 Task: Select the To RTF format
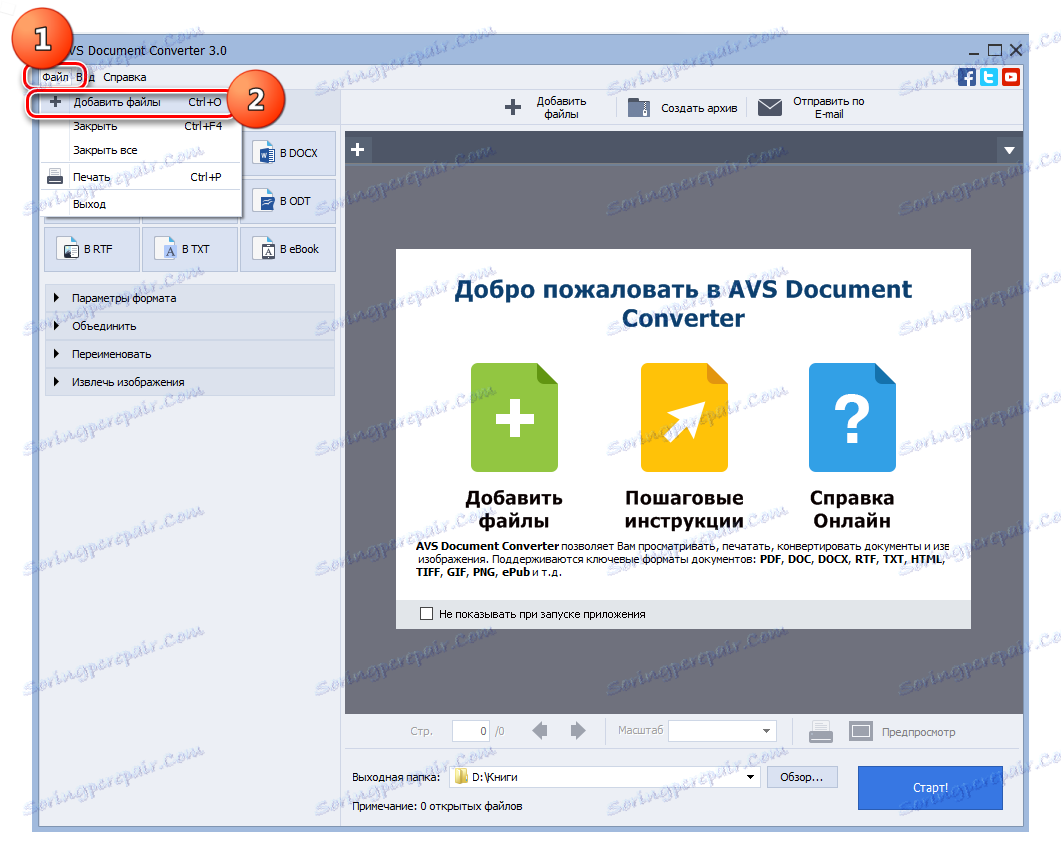[92, 250]
